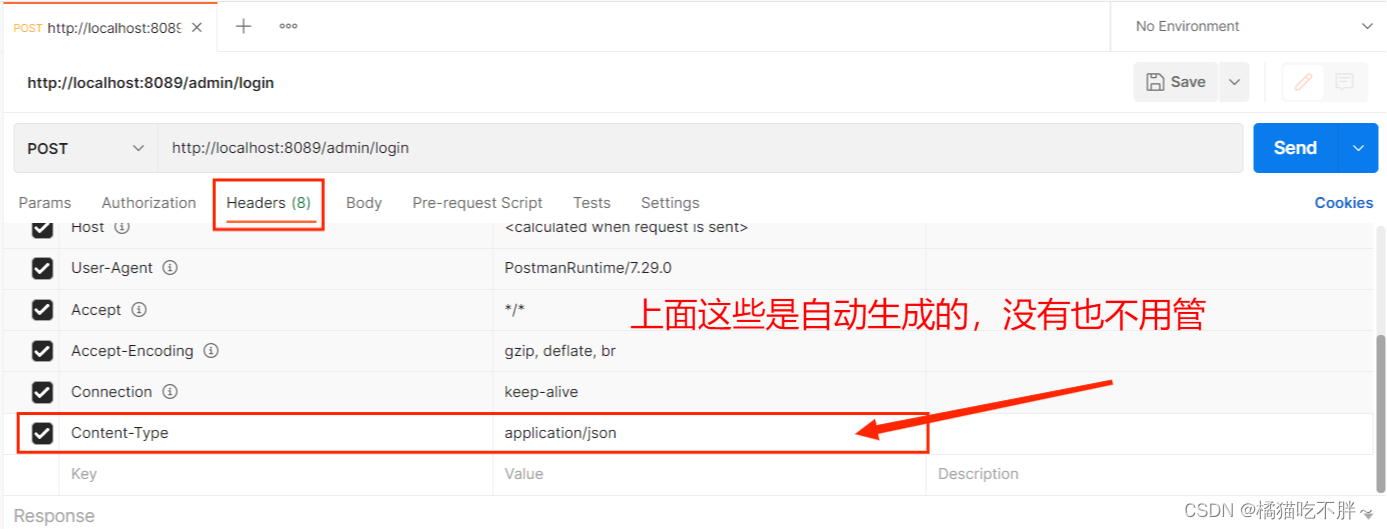Screen dimensions: 1387x529
Task: Uncheck the Host header checkbox
Action: pyautogui.click(x=42, y=228)
